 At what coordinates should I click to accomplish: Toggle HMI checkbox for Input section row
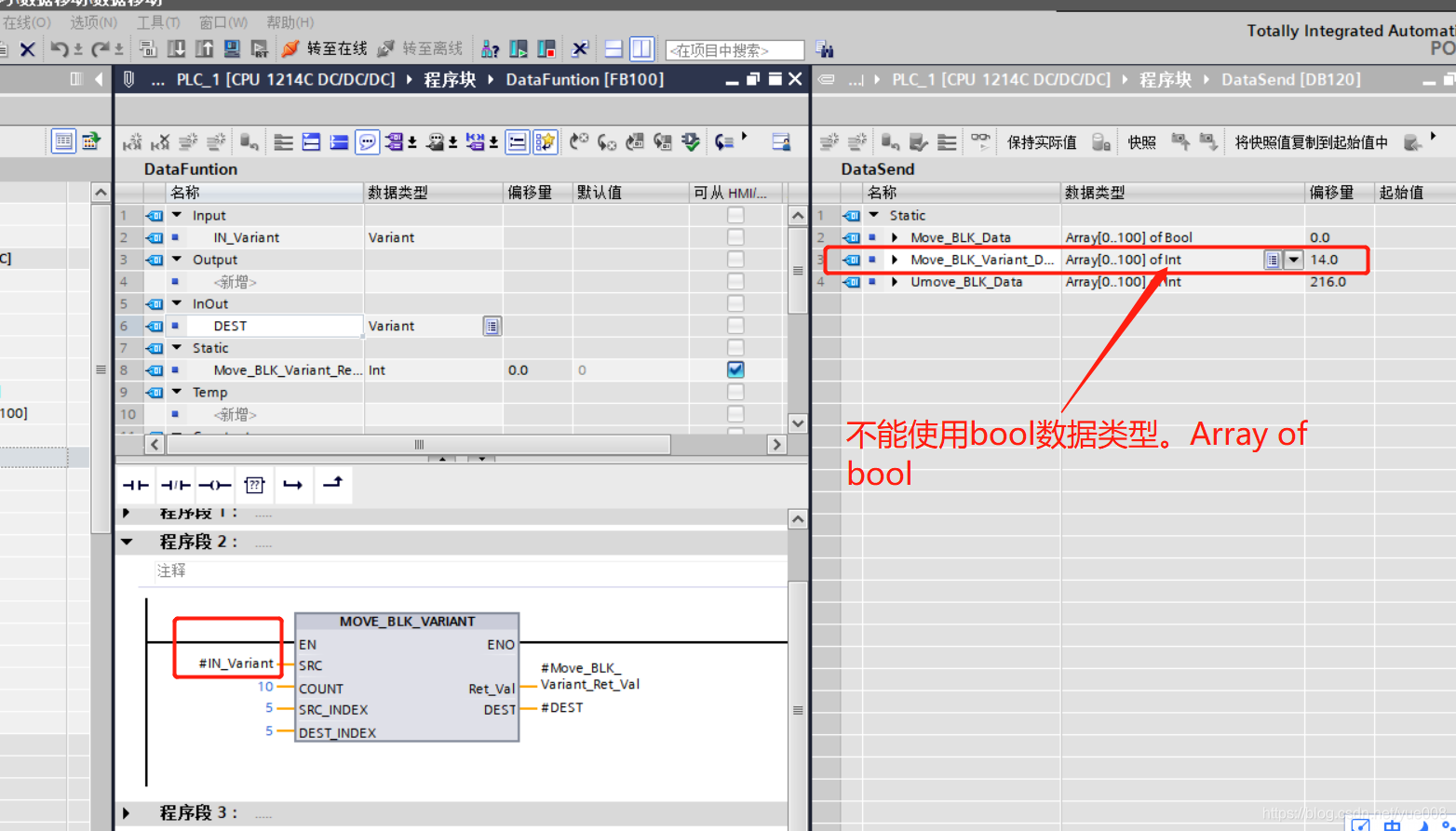(735, 215)
